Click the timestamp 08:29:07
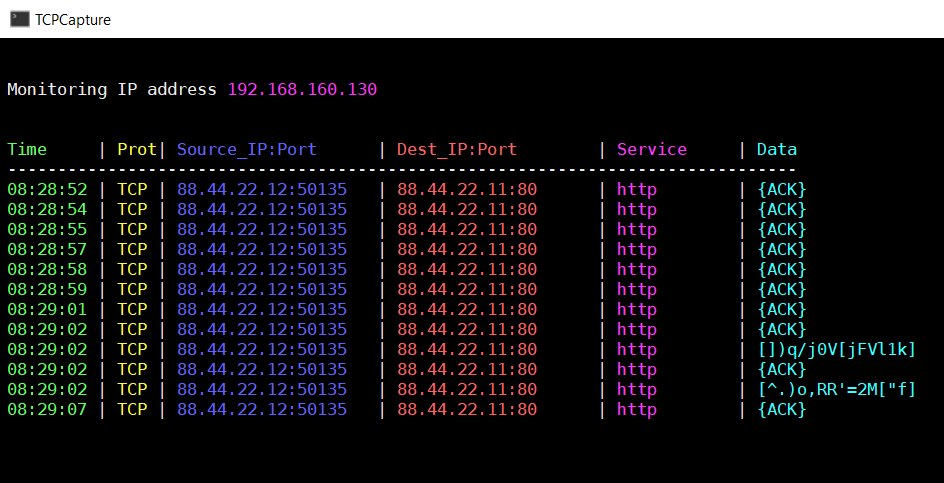Image resolution: width=944 pixels, height=483 pixels. (x=47, y=410)
